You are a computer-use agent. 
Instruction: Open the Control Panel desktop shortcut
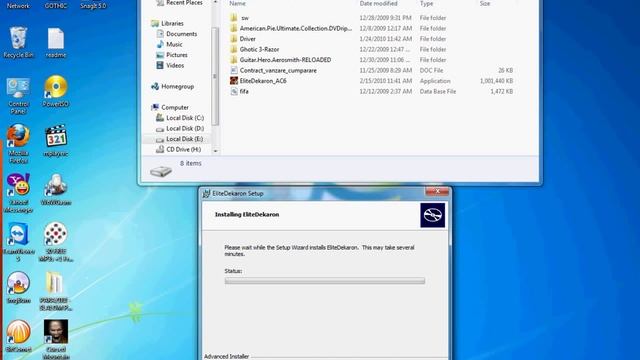pyautogui.click(x=18, y=96)
